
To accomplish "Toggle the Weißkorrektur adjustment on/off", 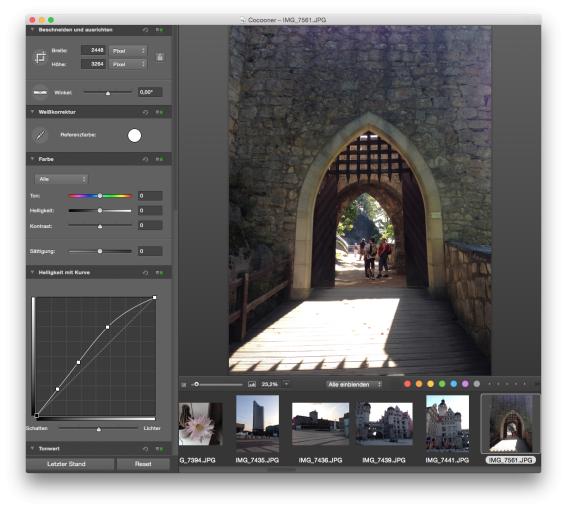I will coord(159,112).
